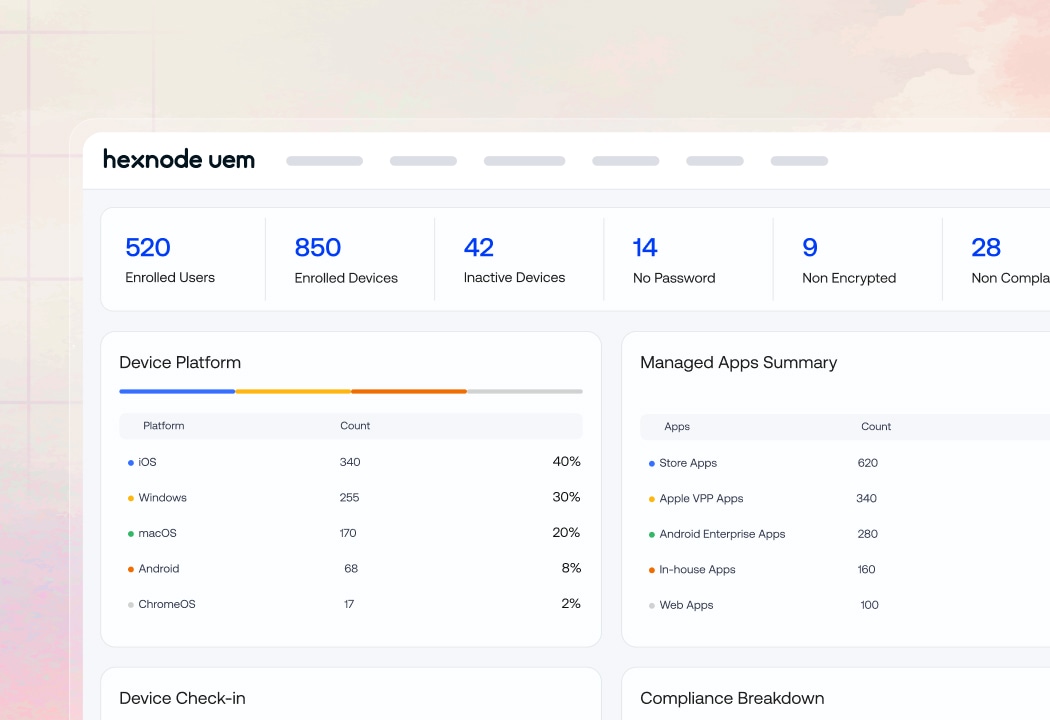Select the Web Apps row
This screenshot has height=720, width=1050.
(x=845, y=605)
